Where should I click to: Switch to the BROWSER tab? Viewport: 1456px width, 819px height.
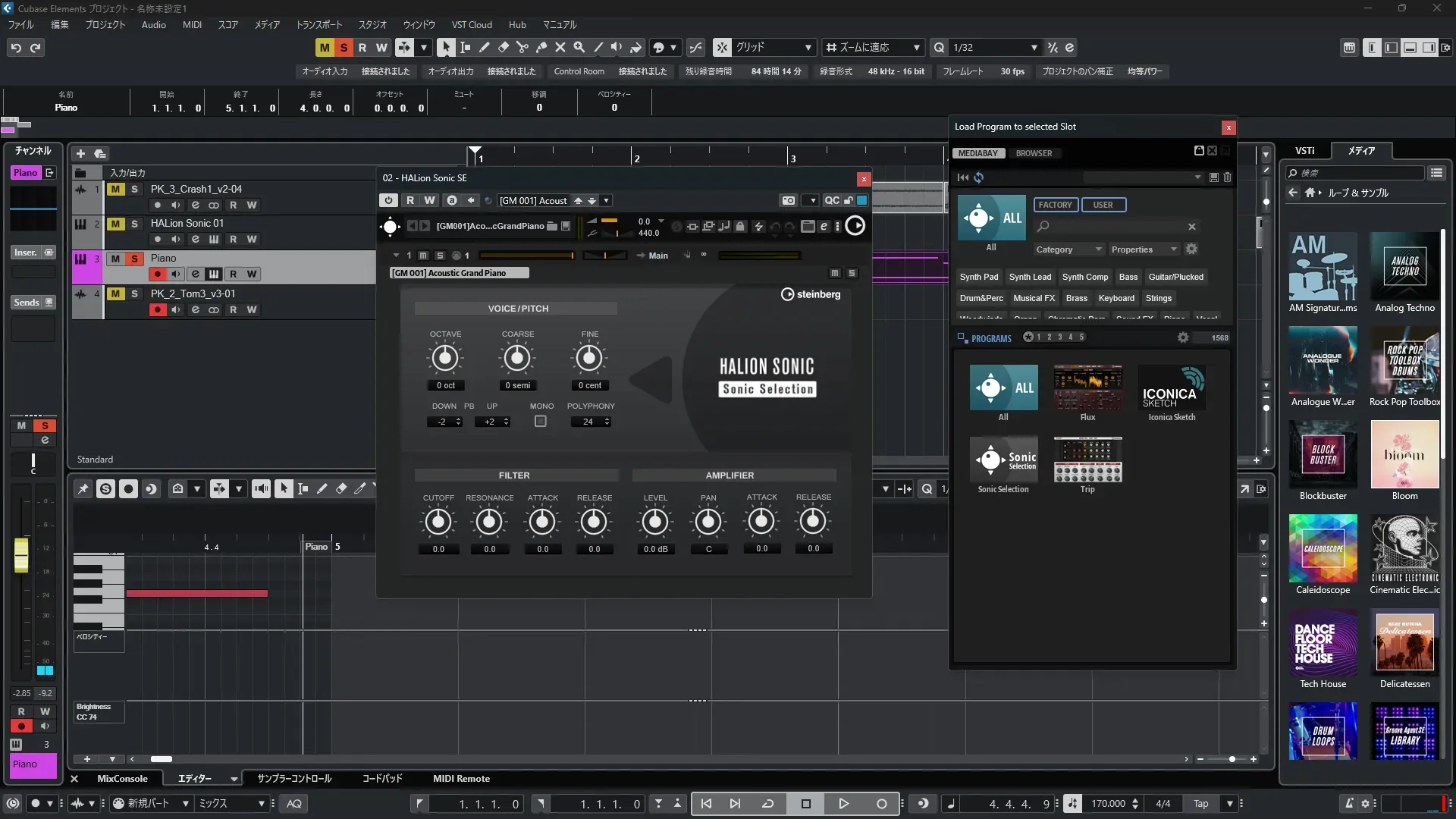pos(1034,153)
